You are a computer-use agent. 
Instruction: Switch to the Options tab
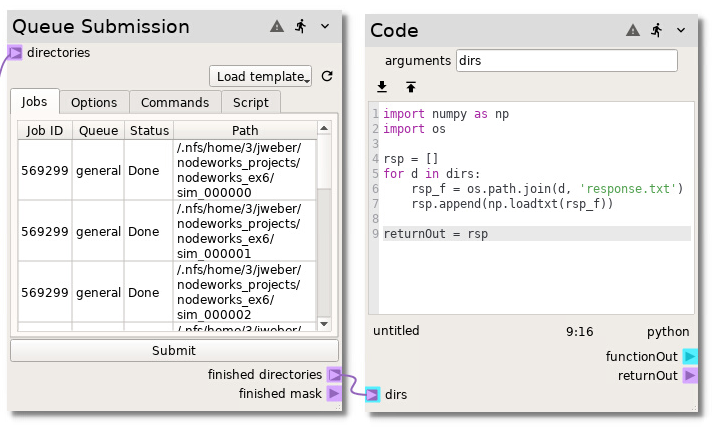click(x=94, y=102)
